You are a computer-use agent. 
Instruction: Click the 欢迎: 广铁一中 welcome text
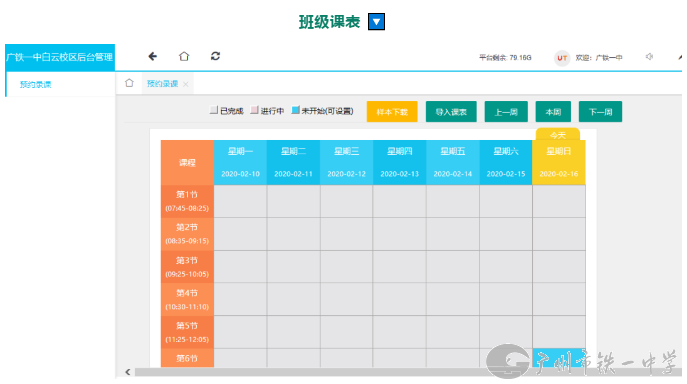[599, 57]
